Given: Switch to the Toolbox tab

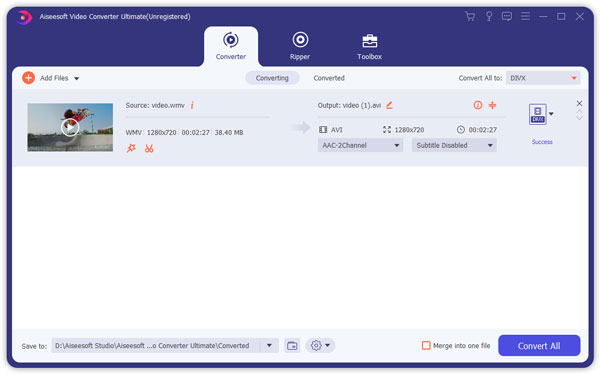Looking at the screenshot, I should tap(369, 47).
